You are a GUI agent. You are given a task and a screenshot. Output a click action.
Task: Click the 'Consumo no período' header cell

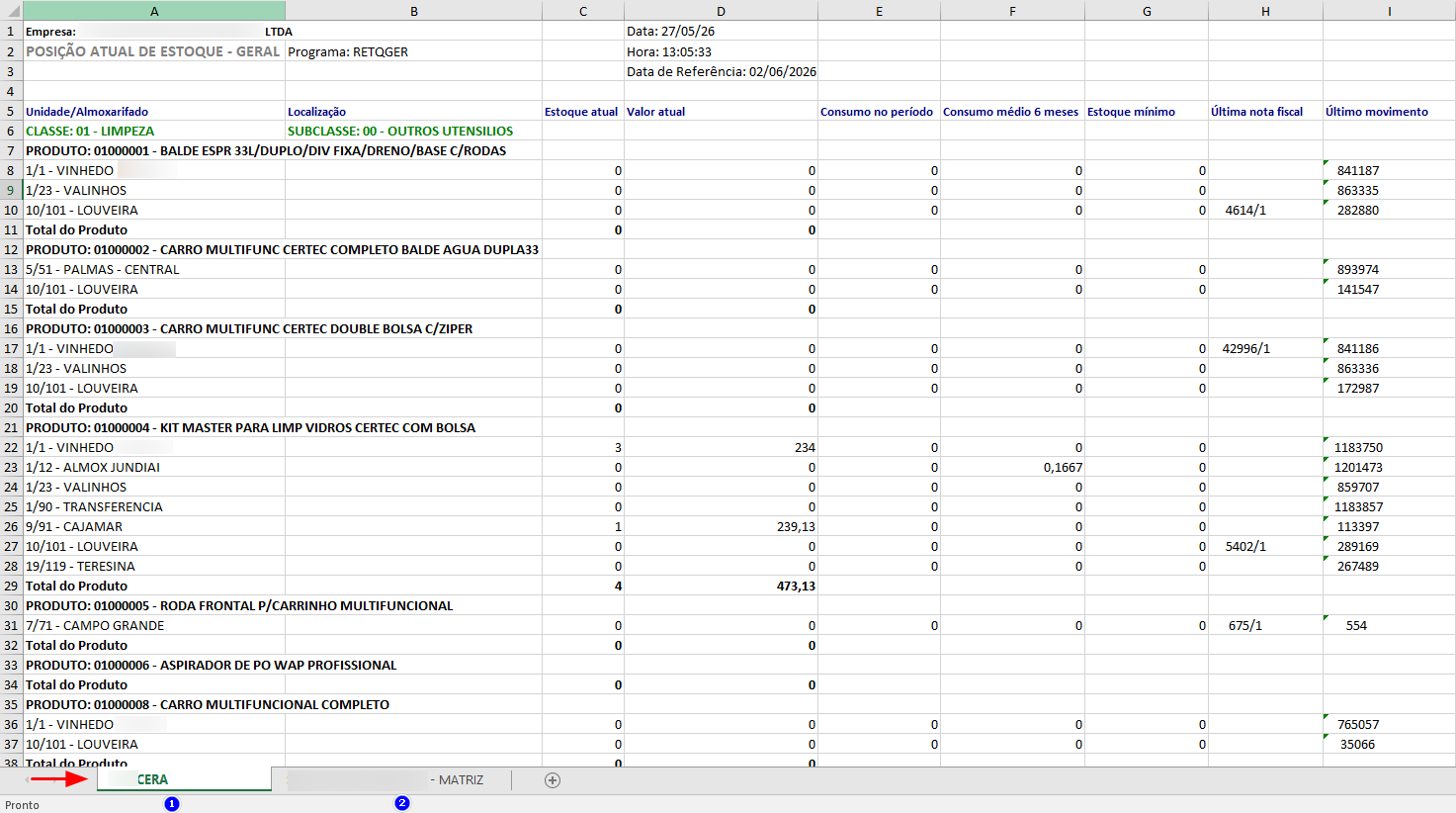[x=879, y=111]
